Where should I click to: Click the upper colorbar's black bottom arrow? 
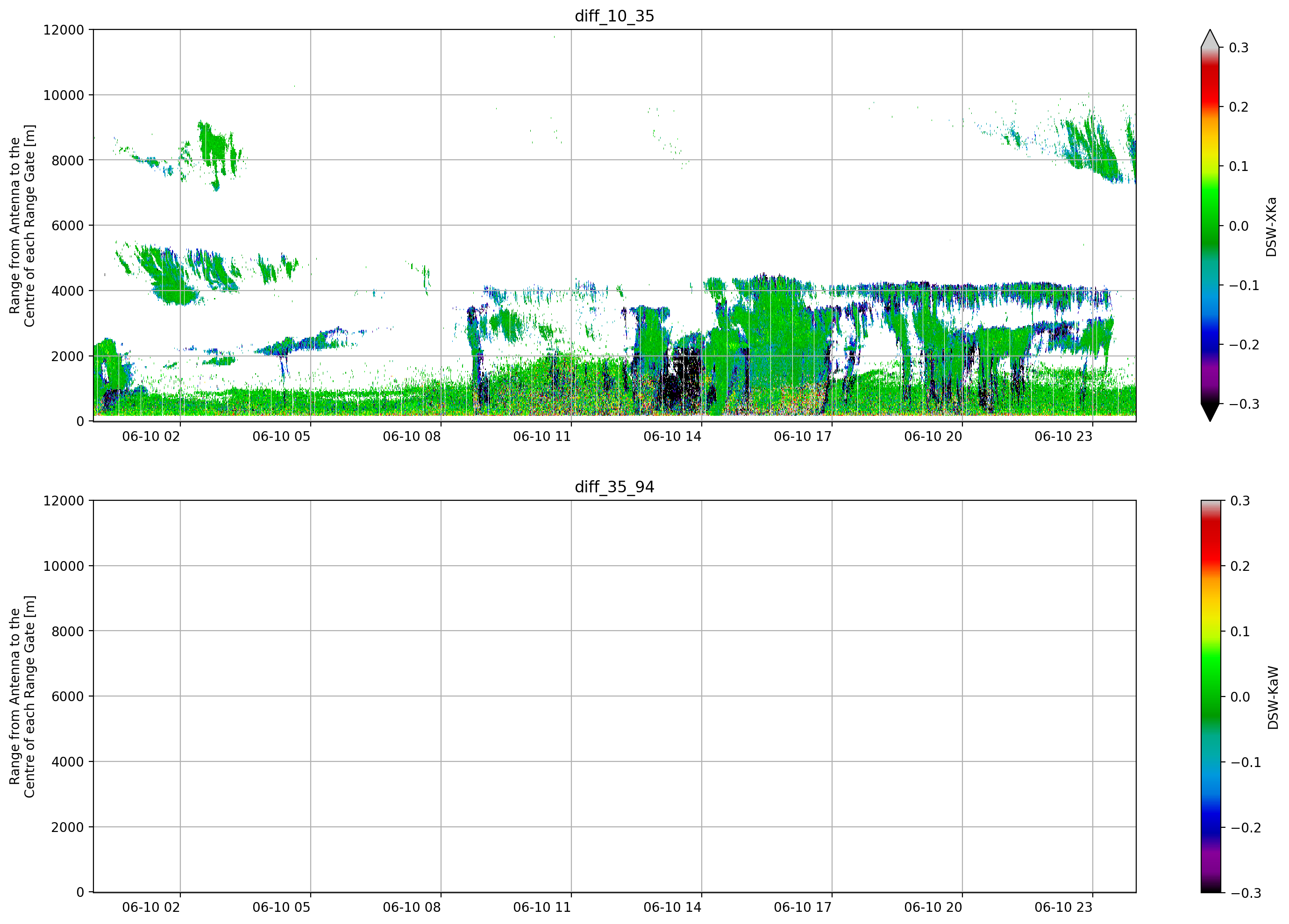(x=1210, y=412)
